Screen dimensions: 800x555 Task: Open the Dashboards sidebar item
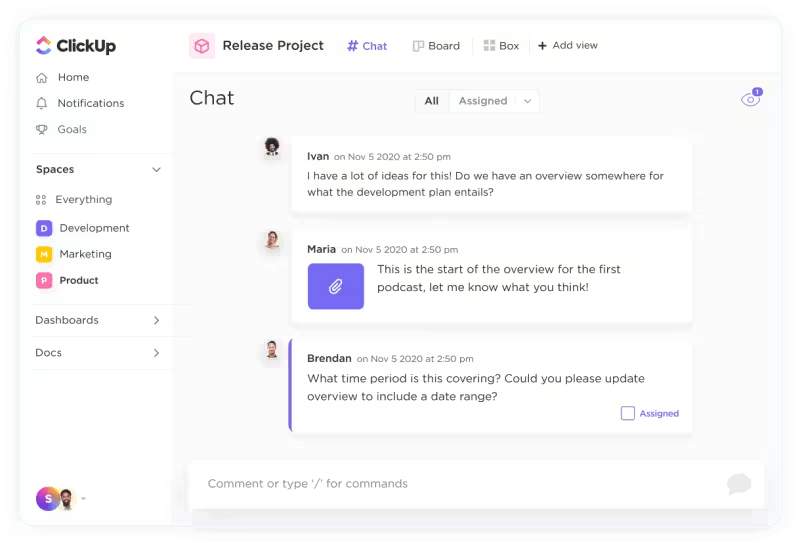click(67, 320)
